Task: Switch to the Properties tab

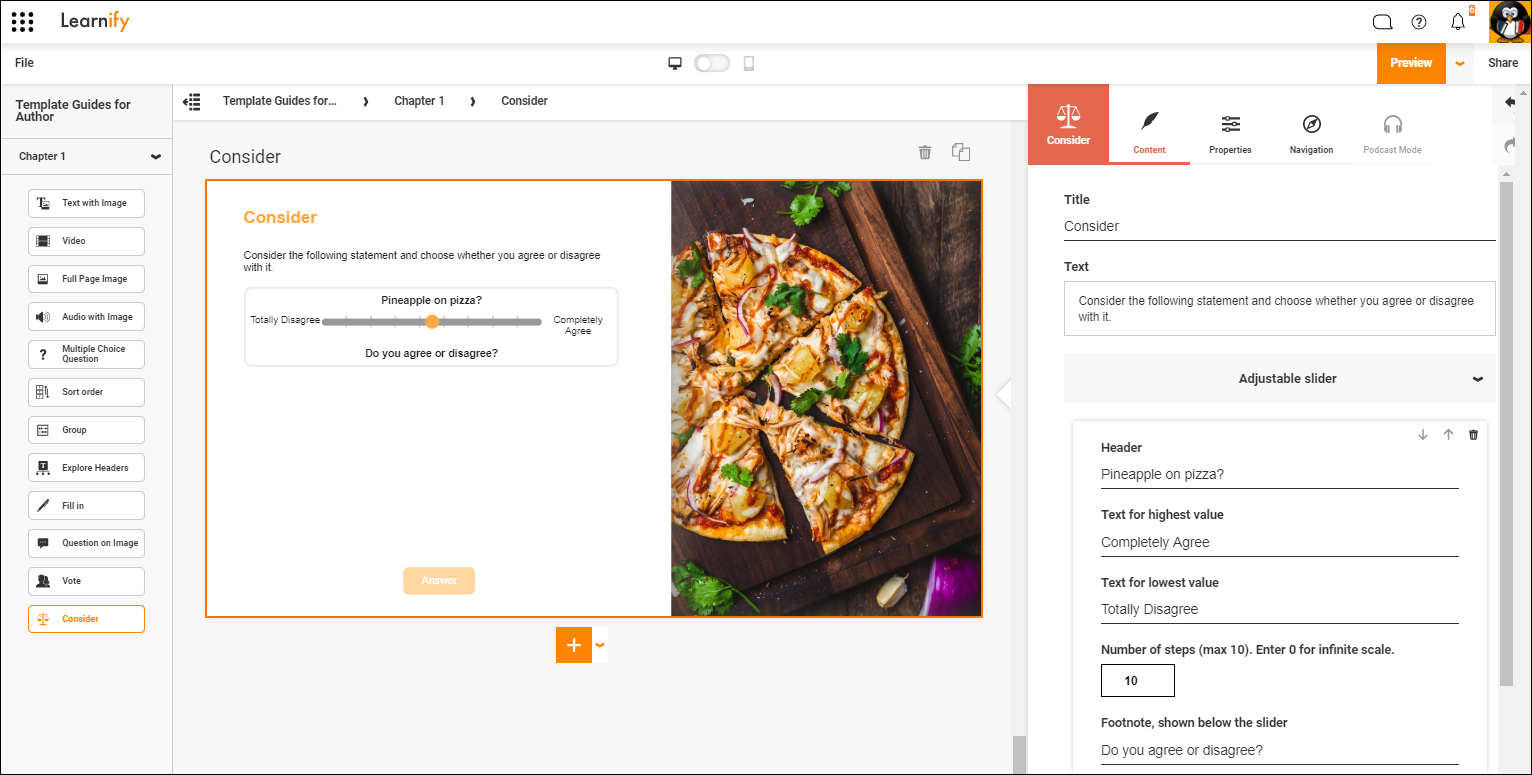Action: [x=1230, y=134]
